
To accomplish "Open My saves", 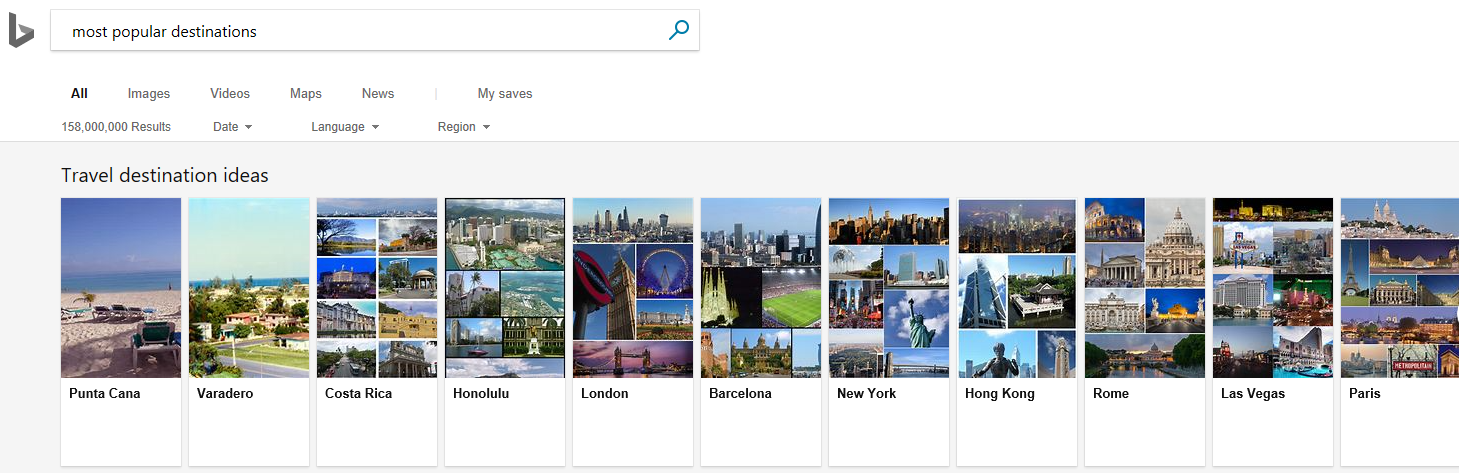I will 505,94.
